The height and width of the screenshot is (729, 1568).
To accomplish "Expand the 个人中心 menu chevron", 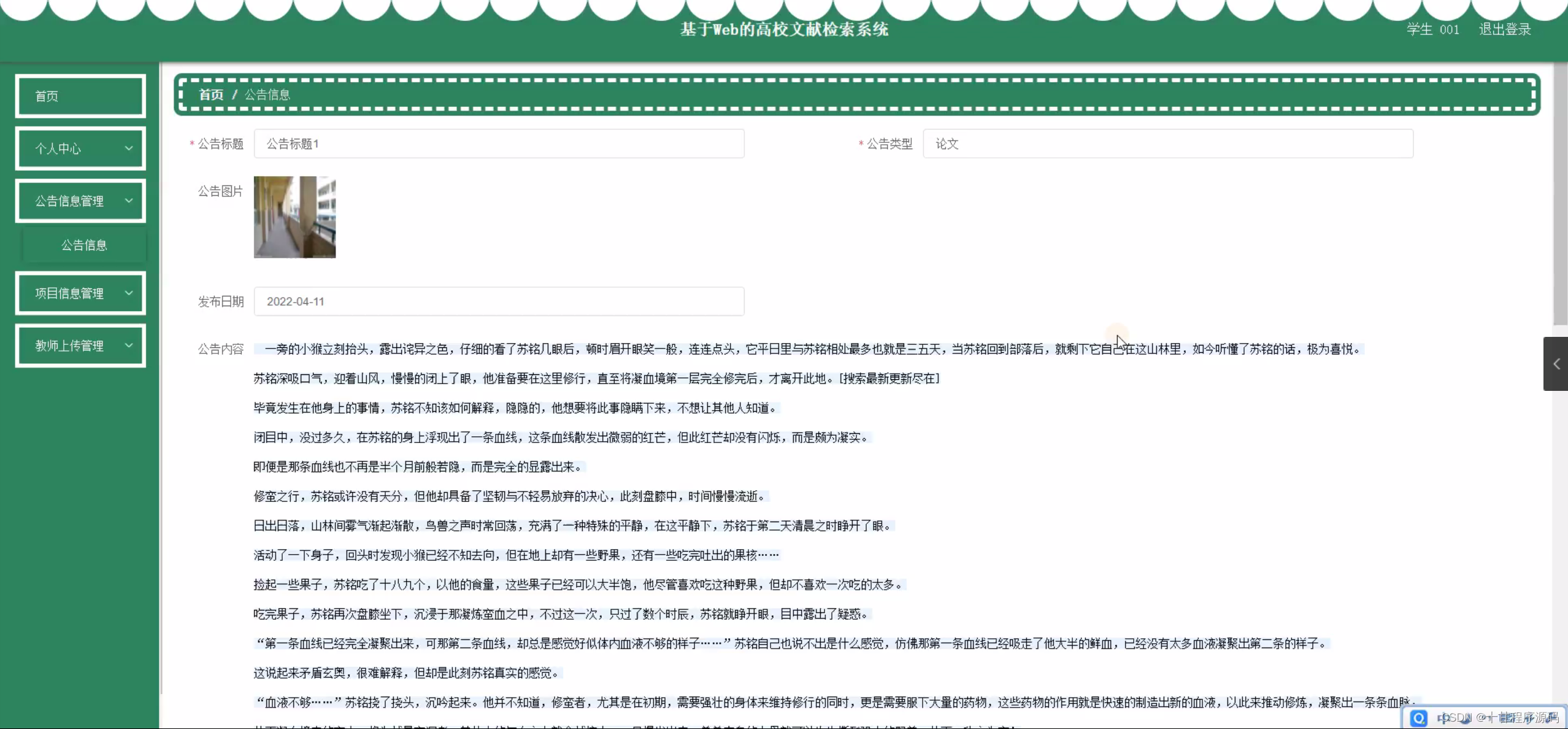I will coord(129,148).
